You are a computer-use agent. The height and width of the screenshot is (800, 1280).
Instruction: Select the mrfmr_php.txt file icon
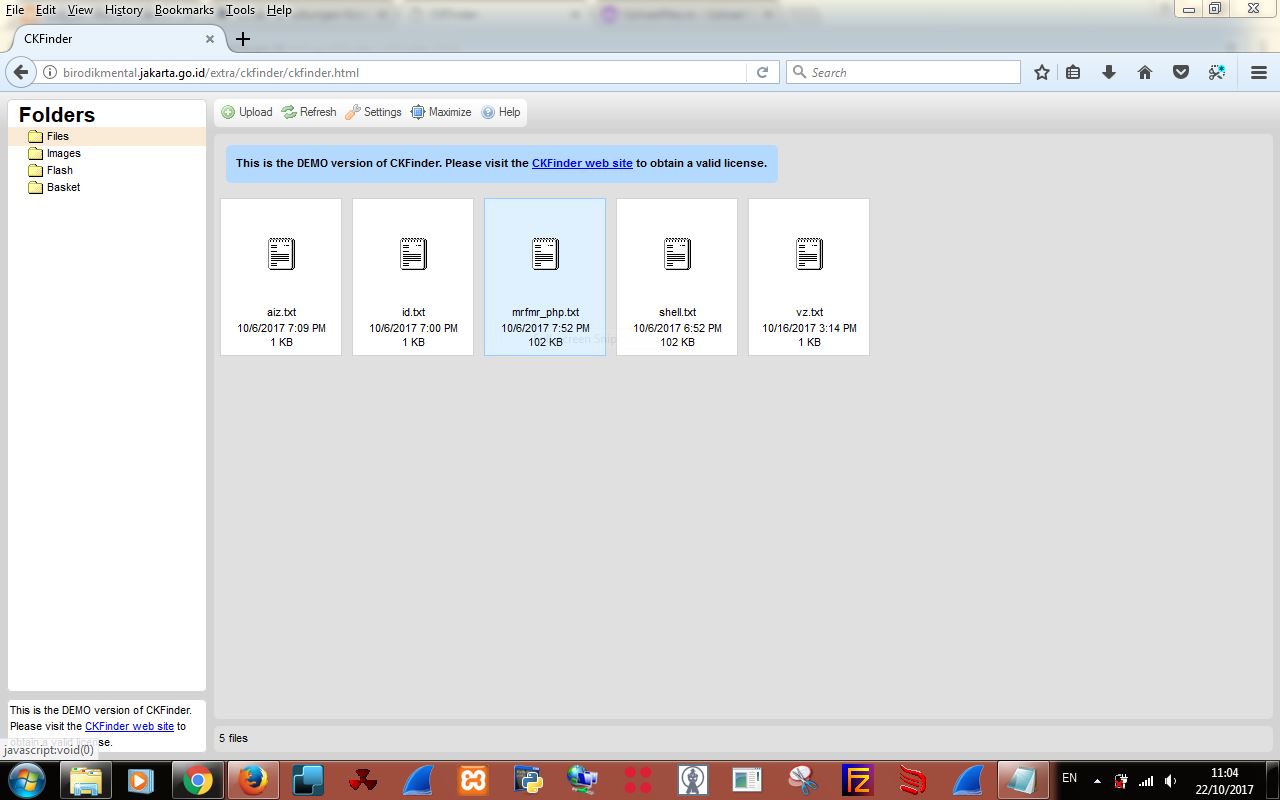(x=545, y=254)
